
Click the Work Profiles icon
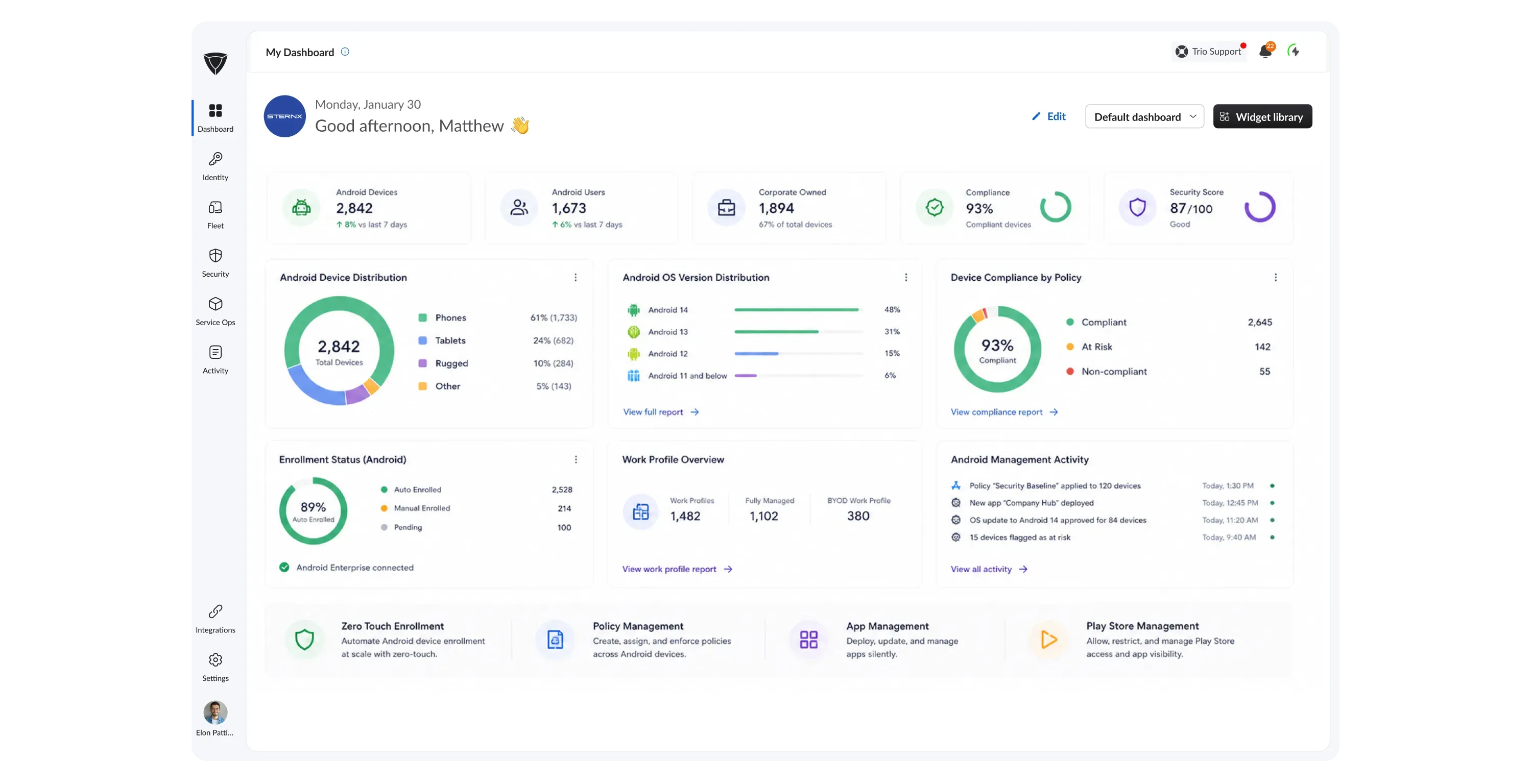(x=640, y=511)
